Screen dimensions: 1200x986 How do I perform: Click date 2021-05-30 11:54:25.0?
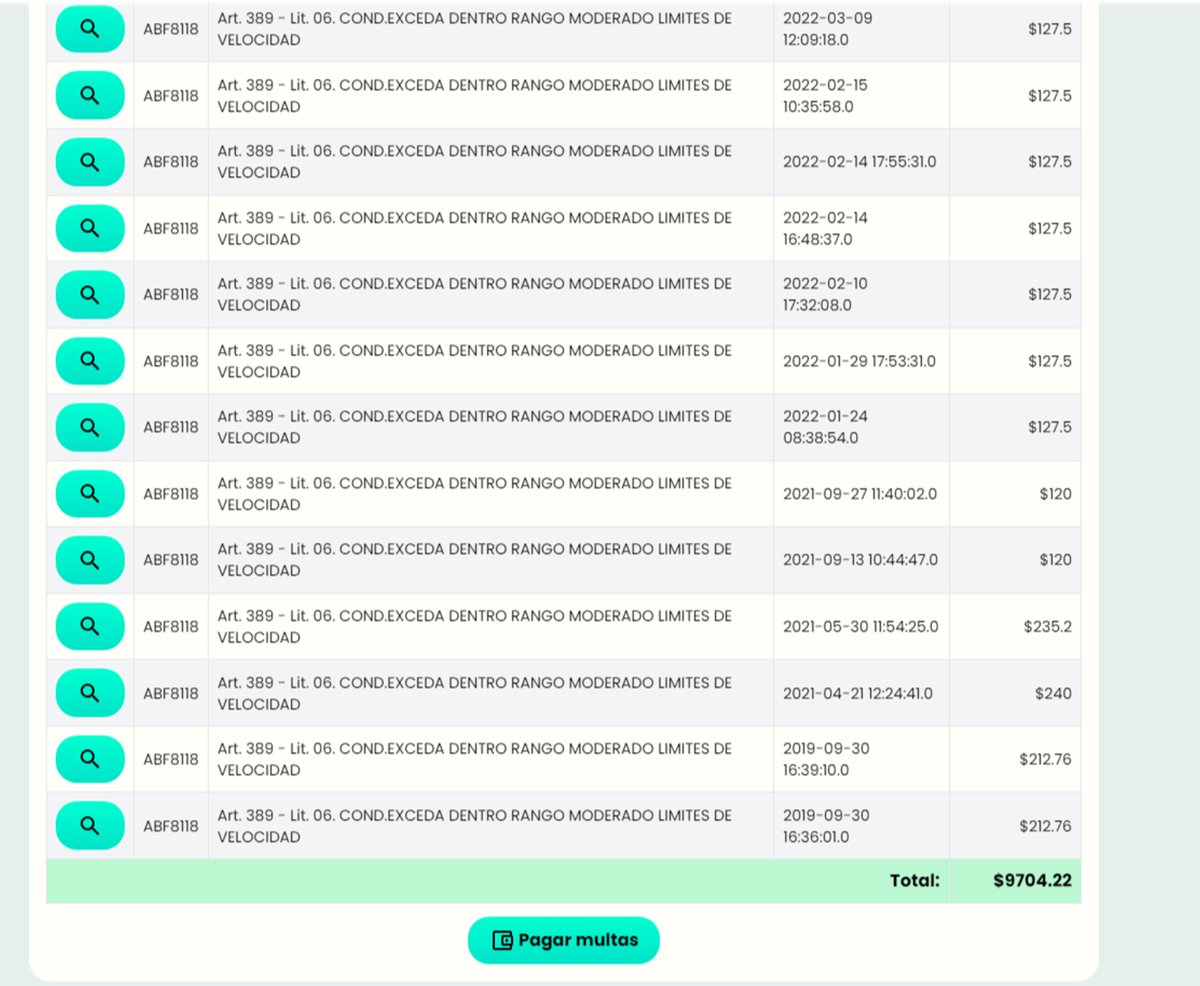tap(861, 627)
